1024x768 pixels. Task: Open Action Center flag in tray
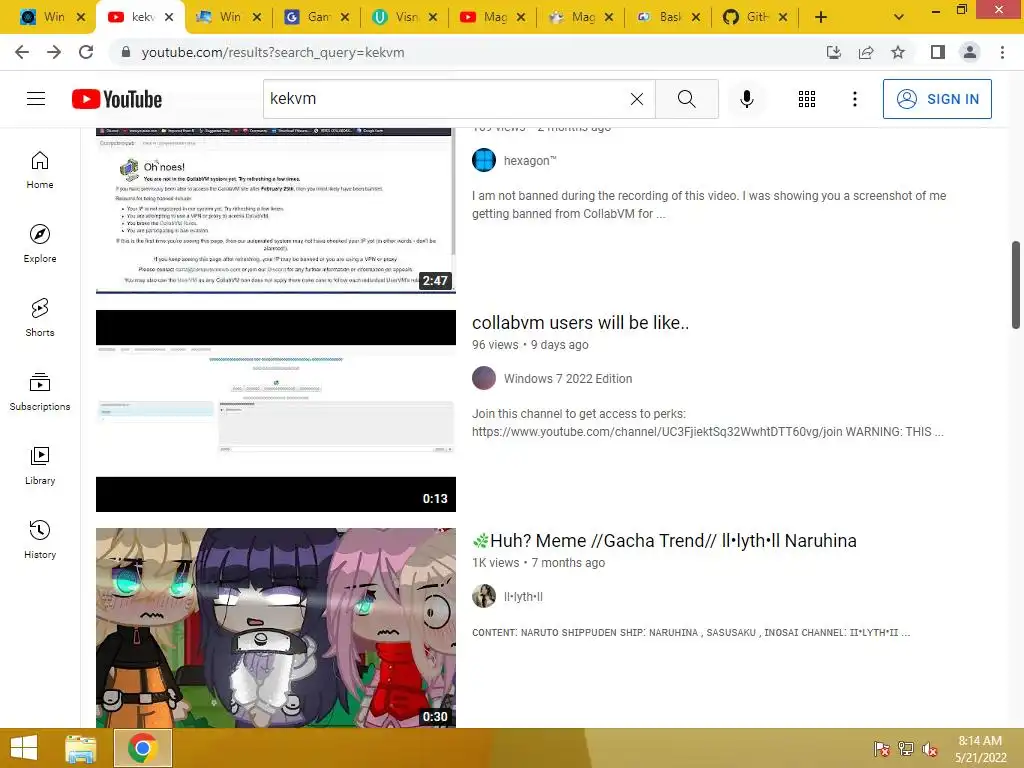[x=882, y=748]
